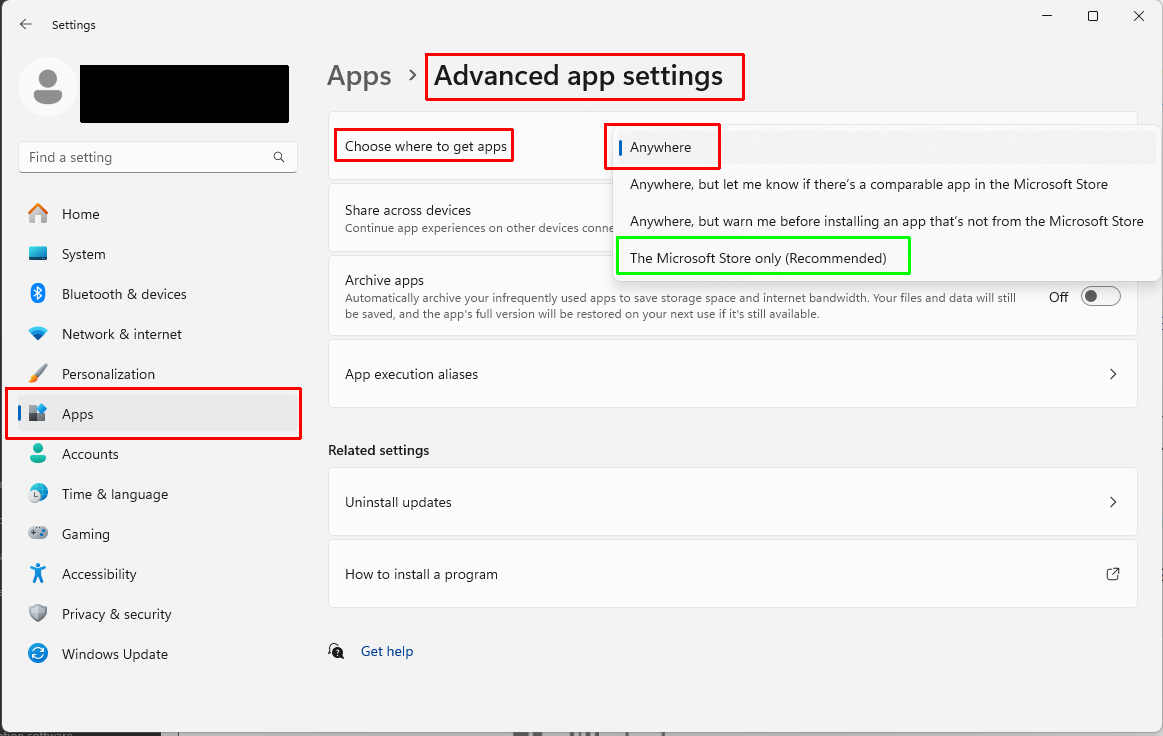Open Windows Update settings

tap(158, 654)
